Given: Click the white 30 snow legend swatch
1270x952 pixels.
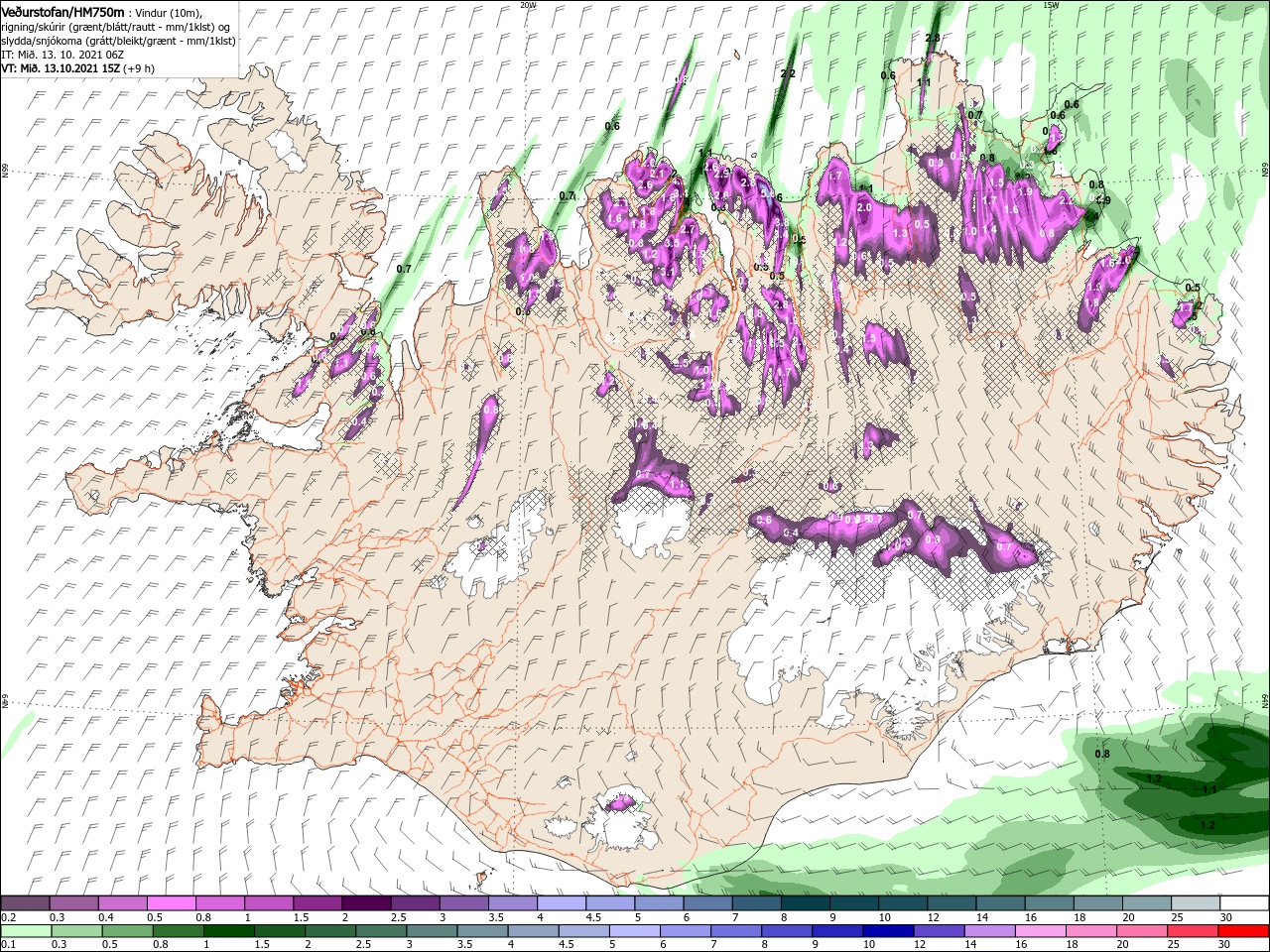Looking at the screenshot, I should pos(1244,903).
